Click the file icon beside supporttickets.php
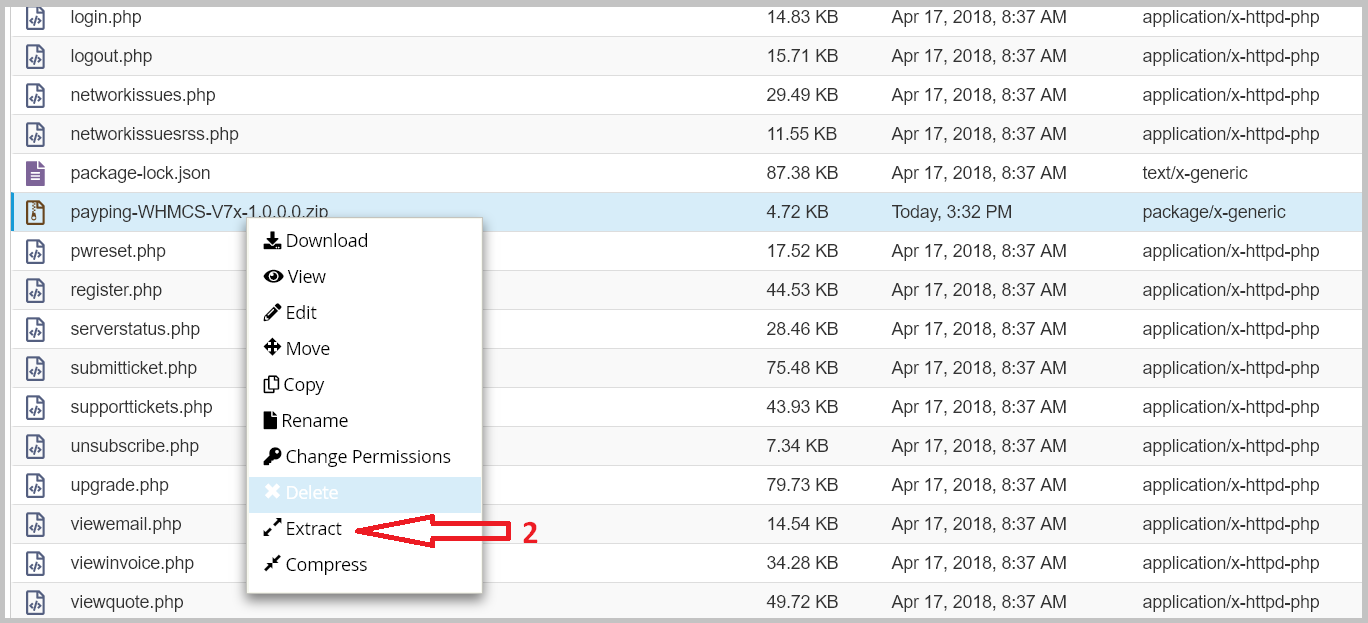1368x623 pixels. coord(35,408)
